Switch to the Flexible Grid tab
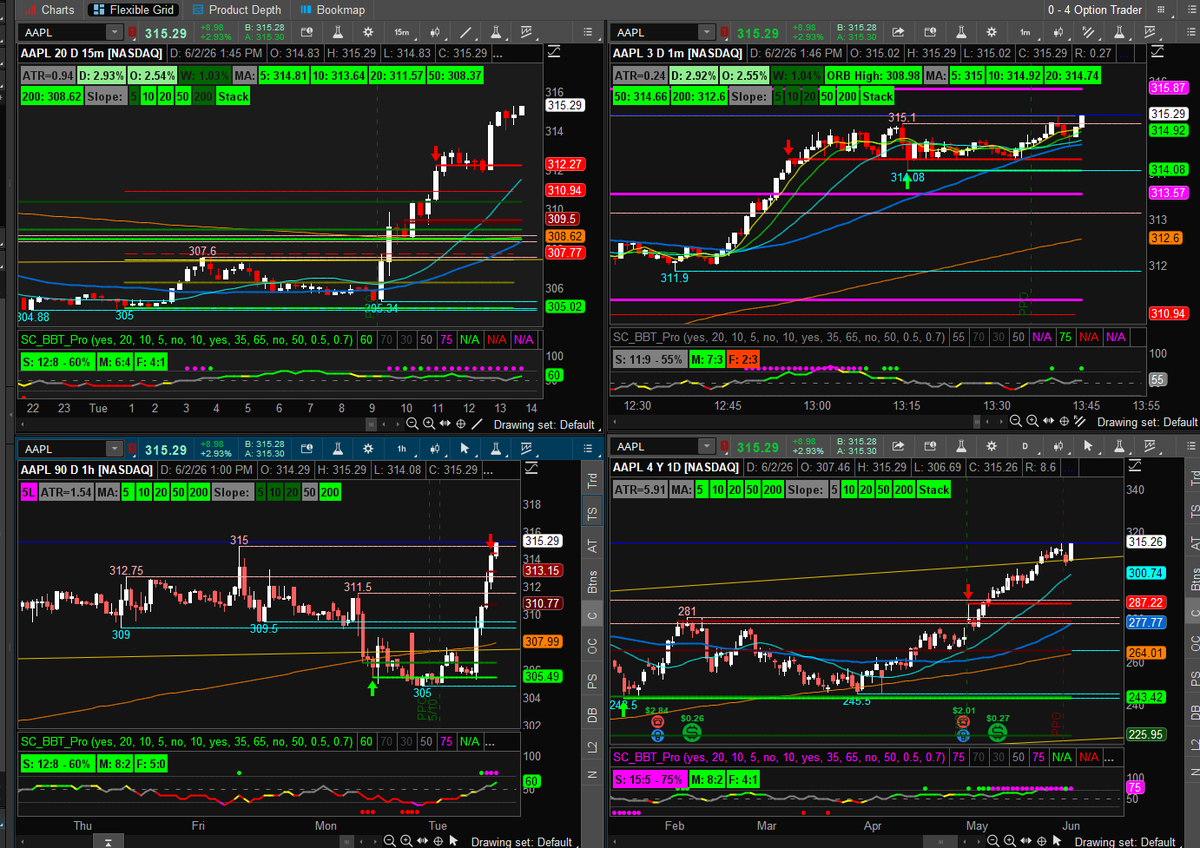 point(132,10)
